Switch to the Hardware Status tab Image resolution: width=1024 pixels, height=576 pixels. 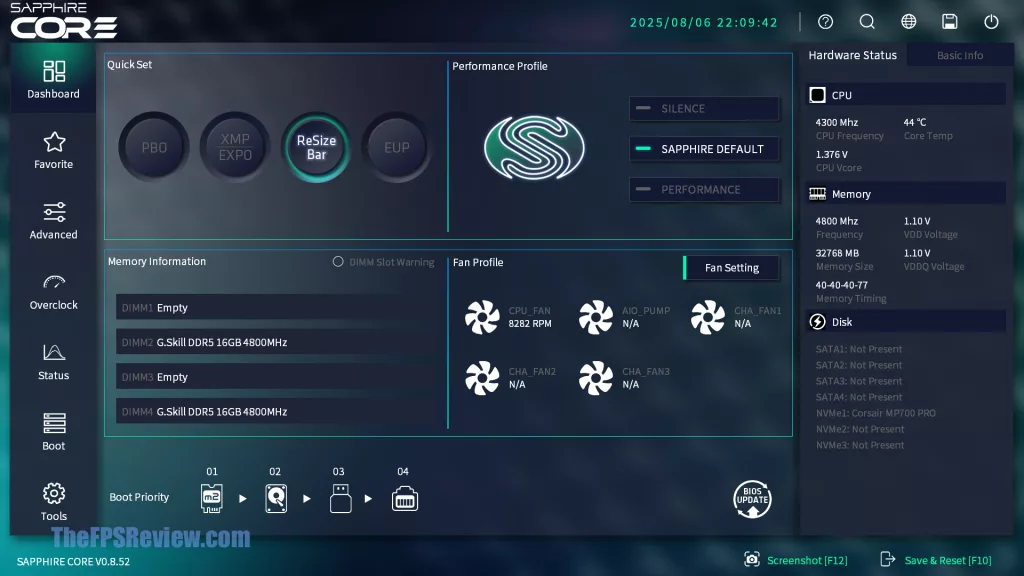point(852,55)
